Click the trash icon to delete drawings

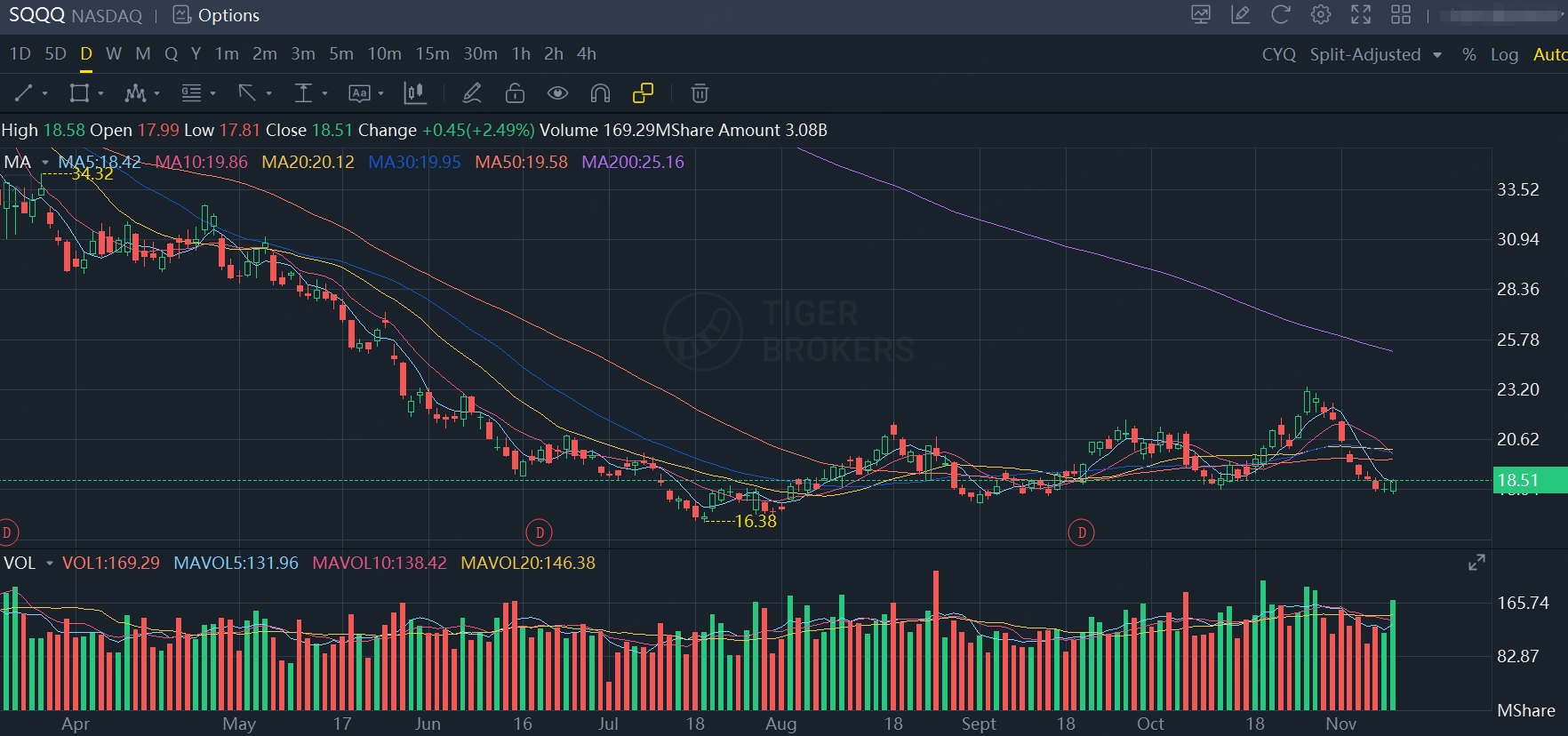point(700,93)
